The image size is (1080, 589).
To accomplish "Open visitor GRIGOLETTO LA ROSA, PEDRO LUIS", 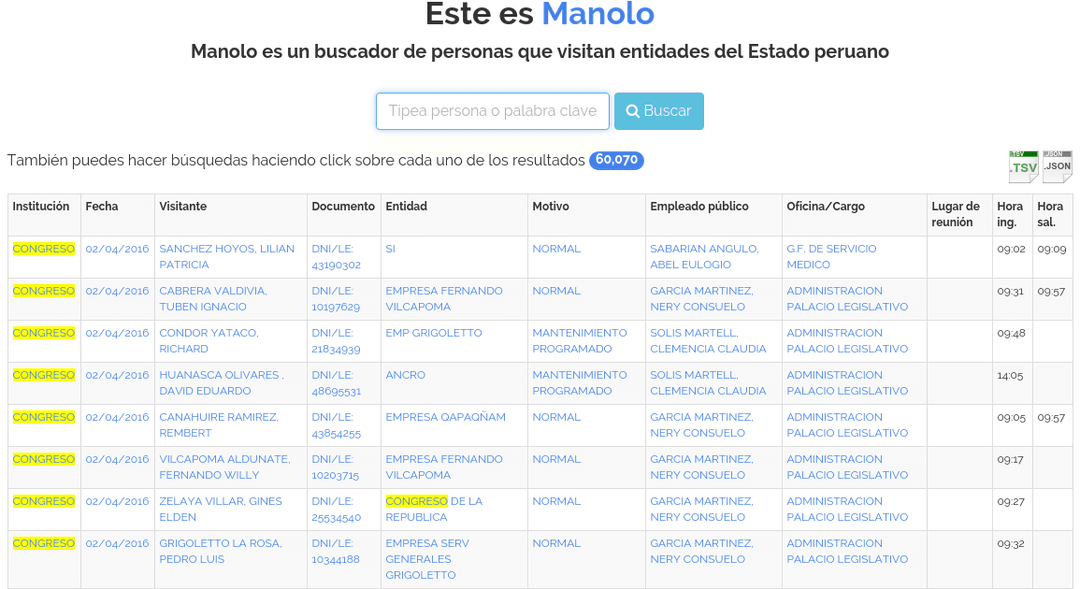I will click(220, 550).
